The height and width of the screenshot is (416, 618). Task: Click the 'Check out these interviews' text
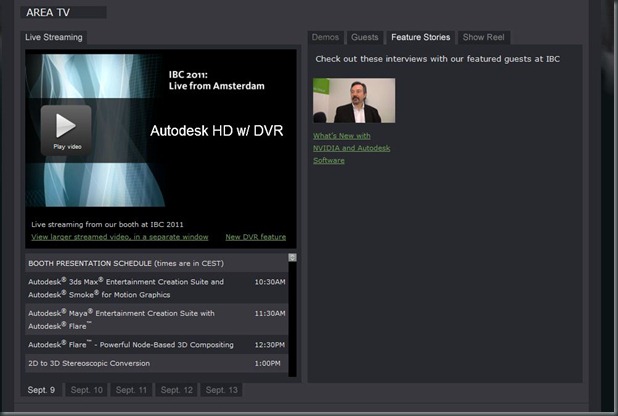[x=437, y=59]
